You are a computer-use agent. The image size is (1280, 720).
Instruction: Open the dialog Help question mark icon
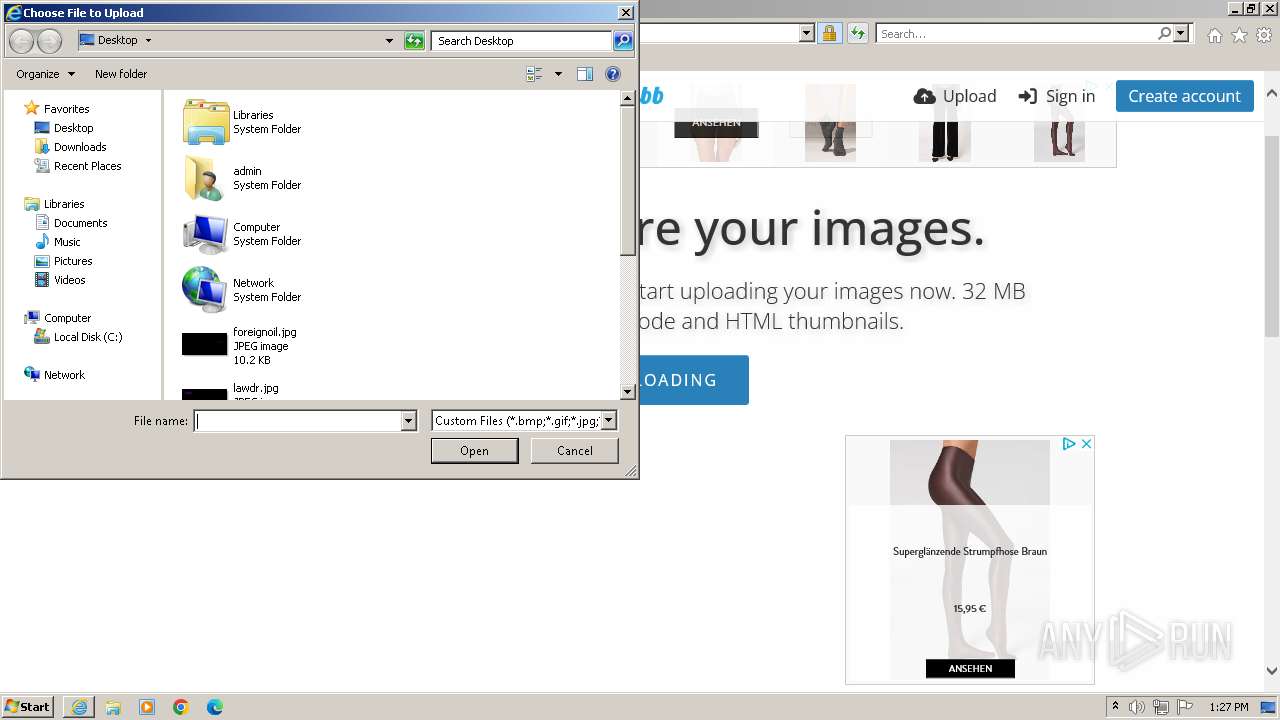point(613,74)
